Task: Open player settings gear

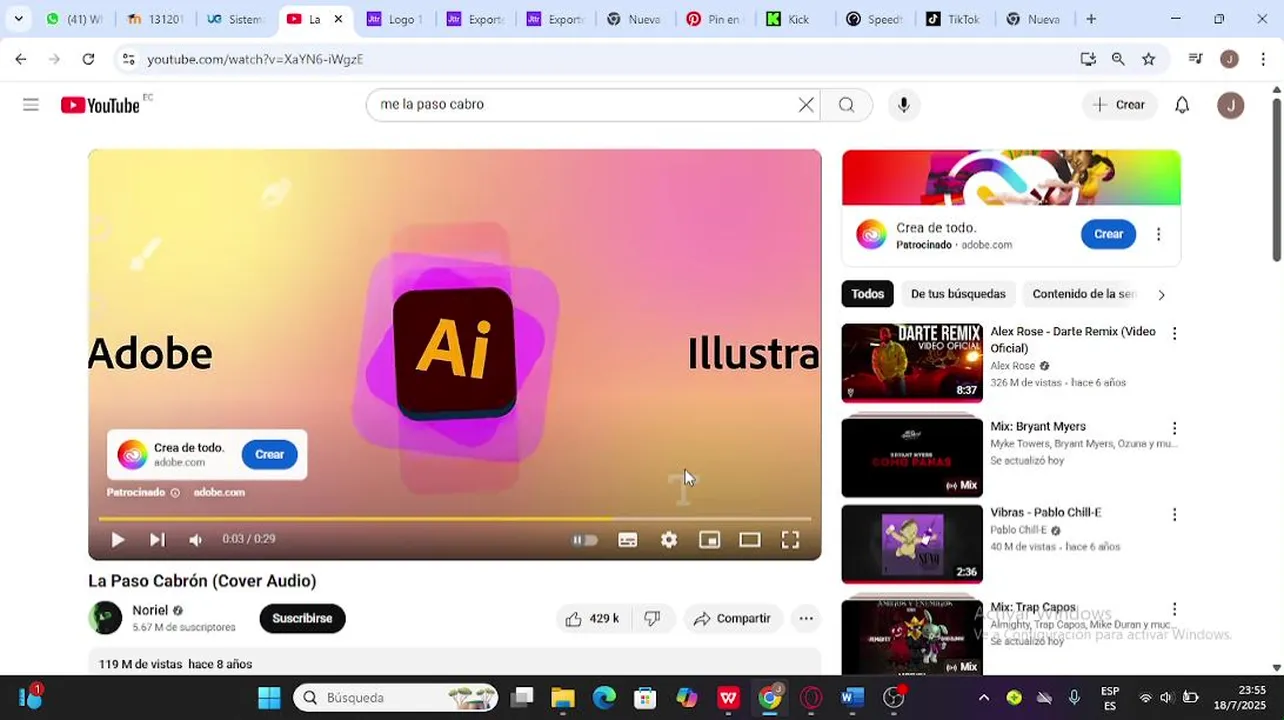Action: coord(669,540)
